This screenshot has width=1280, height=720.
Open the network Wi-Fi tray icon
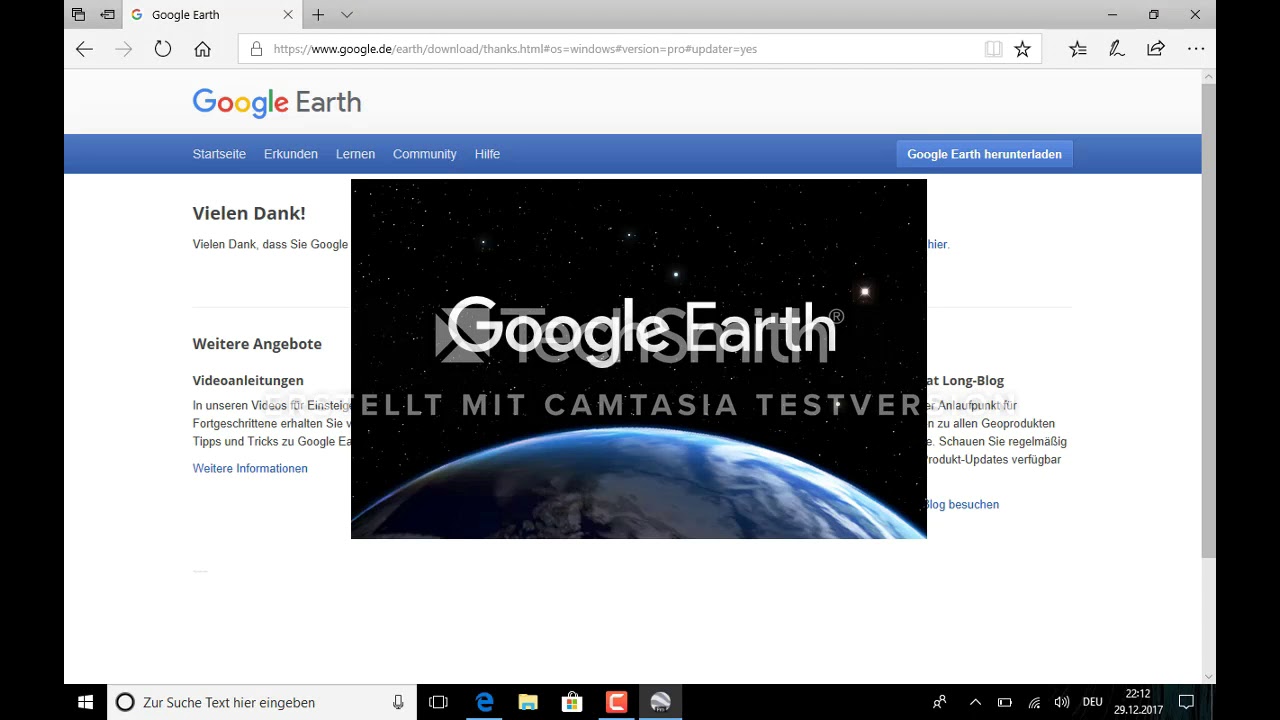pos(1034,702)
